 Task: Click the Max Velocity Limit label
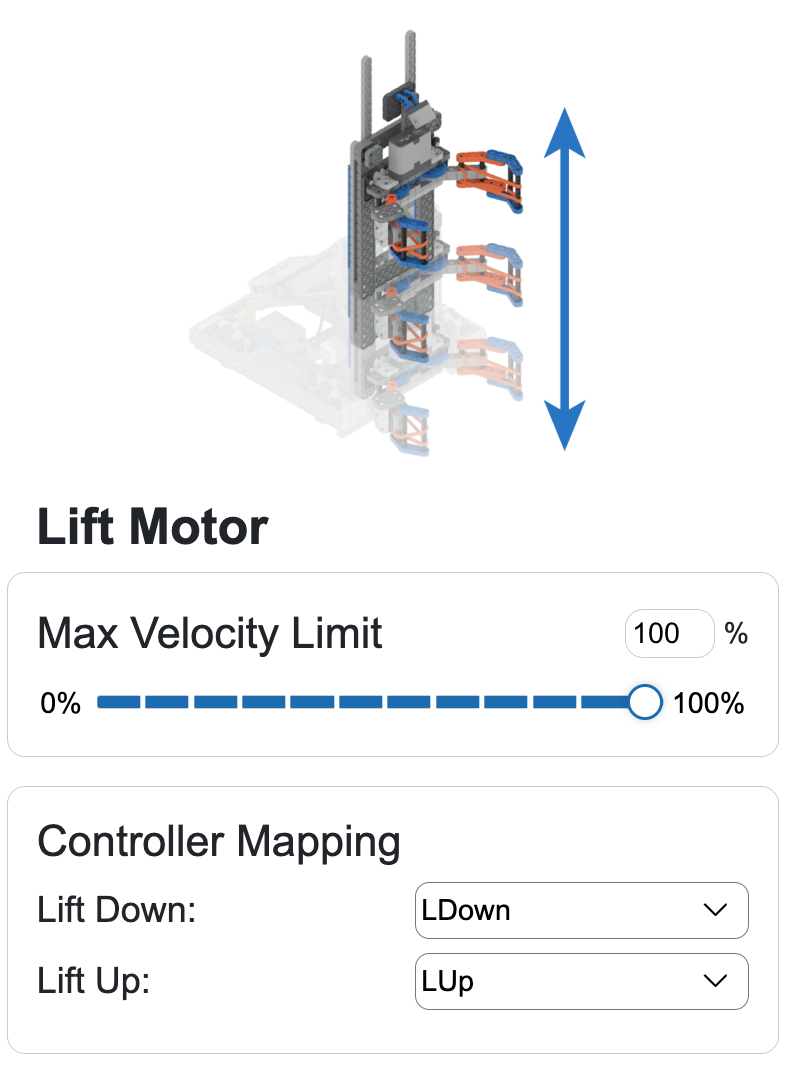tap(209, 633)
